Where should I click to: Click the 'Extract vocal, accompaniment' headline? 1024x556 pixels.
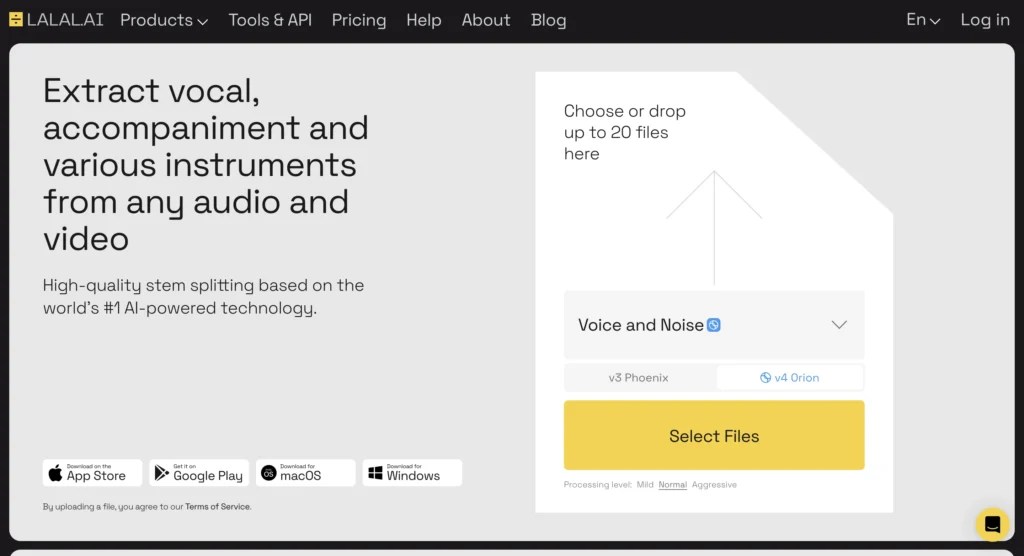tap(206, 165)
